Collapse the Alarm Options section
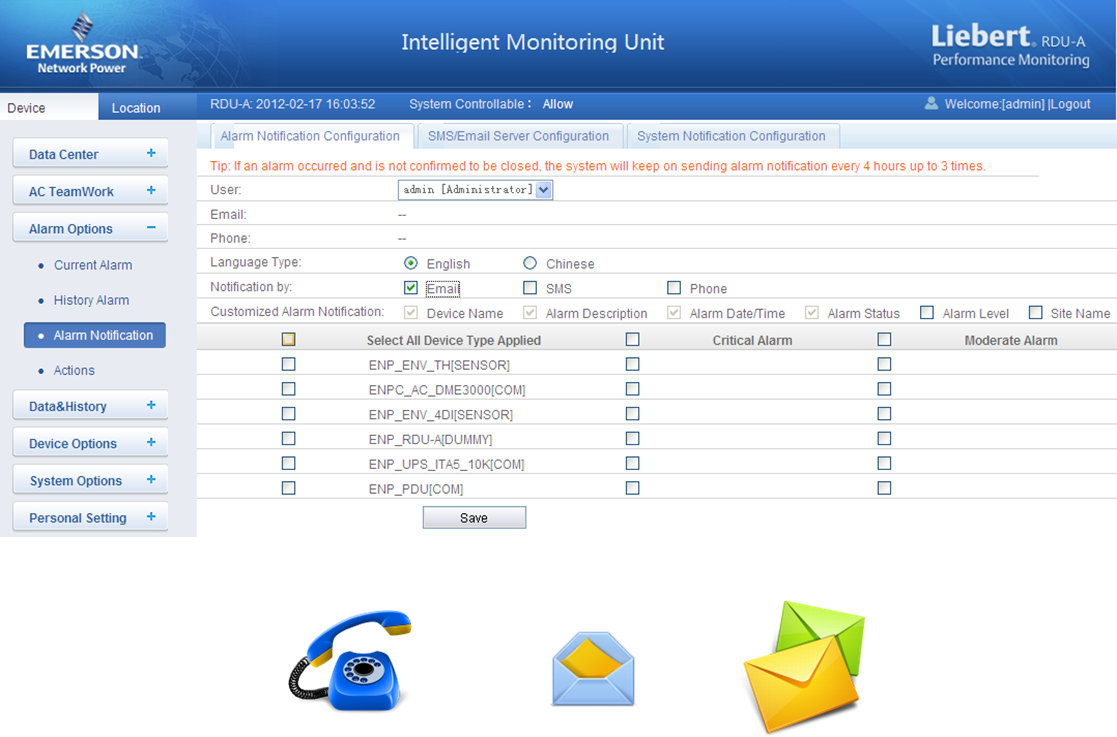 151,228
